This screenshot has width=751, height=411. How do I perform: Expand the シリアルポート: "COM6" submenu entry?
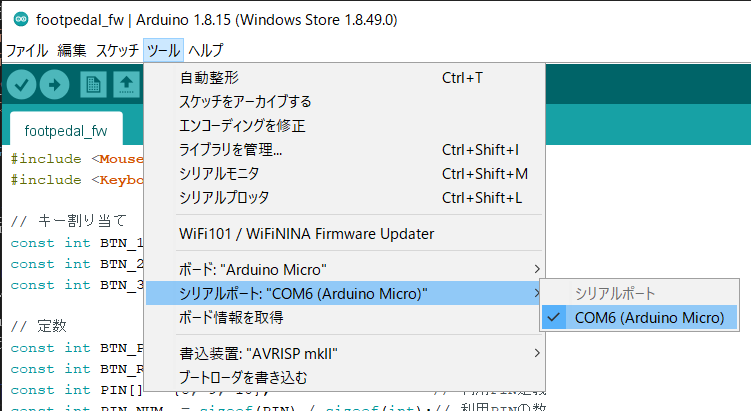[x=345, y=293]
